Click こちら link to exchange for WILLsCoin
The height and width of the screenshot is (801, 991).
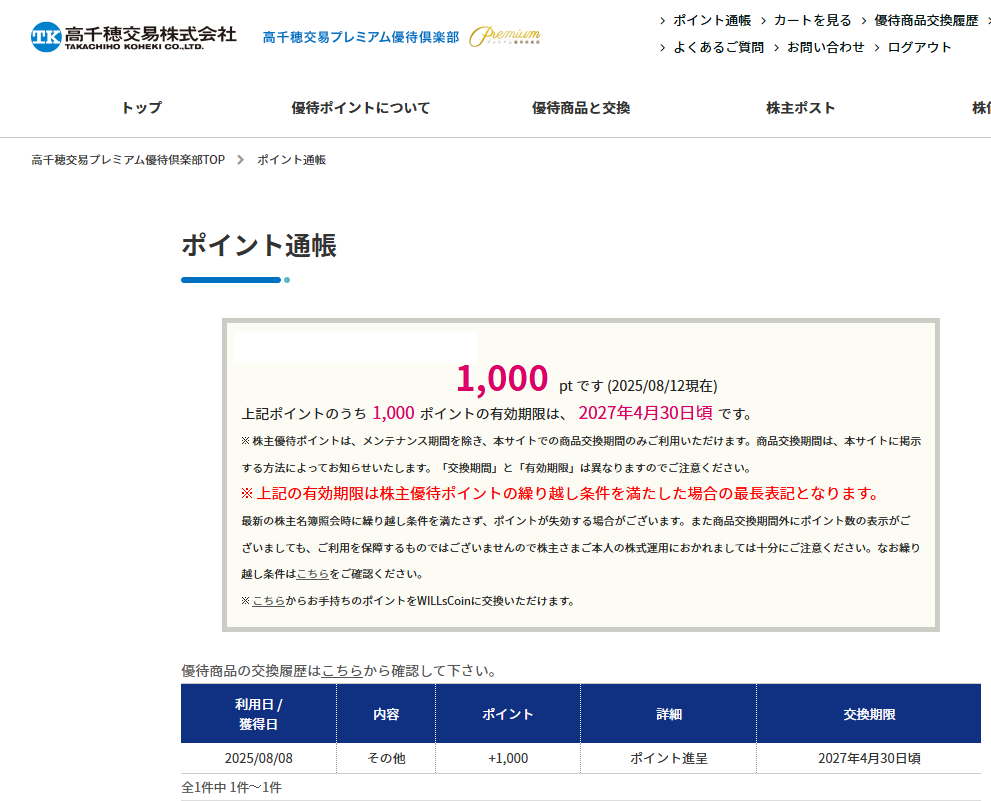tap(268, 601)
